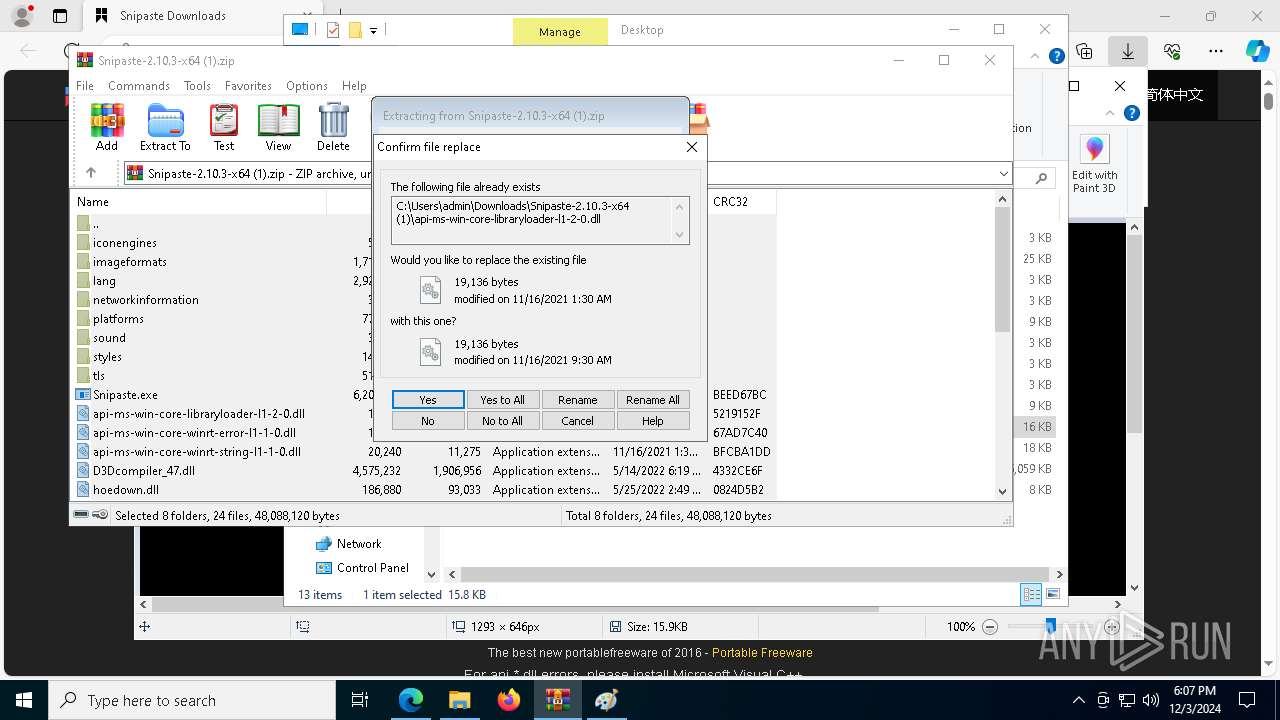This screenshot has height=720, width=1280.
Task: Open Firefox from the taskbar
Action: pyautogui.click(x=509, y=700)
